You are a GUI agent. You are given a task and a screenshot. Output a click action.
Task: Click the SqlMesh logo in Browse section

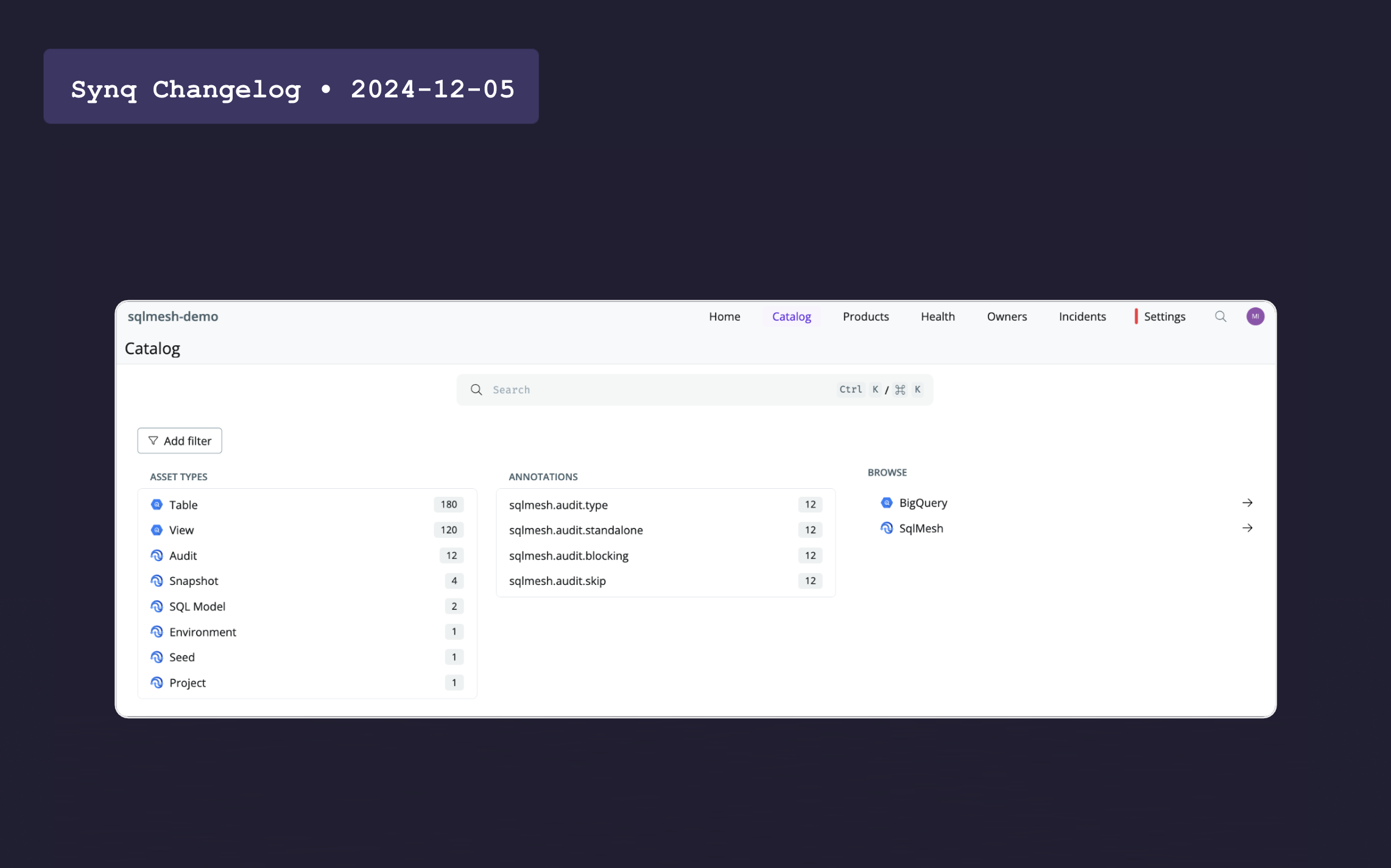click(887, 528)
